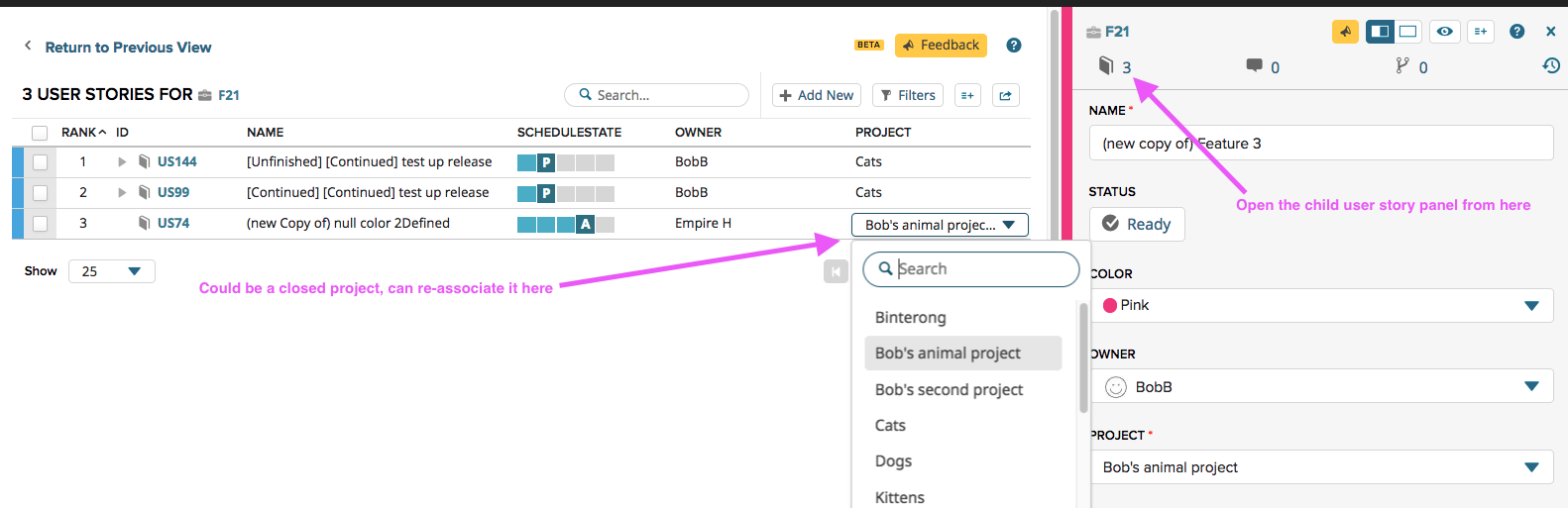Open the Owner BobB dropdown
The width and height of the screenshot is (1568, 508).
[x=1320, y=386]
